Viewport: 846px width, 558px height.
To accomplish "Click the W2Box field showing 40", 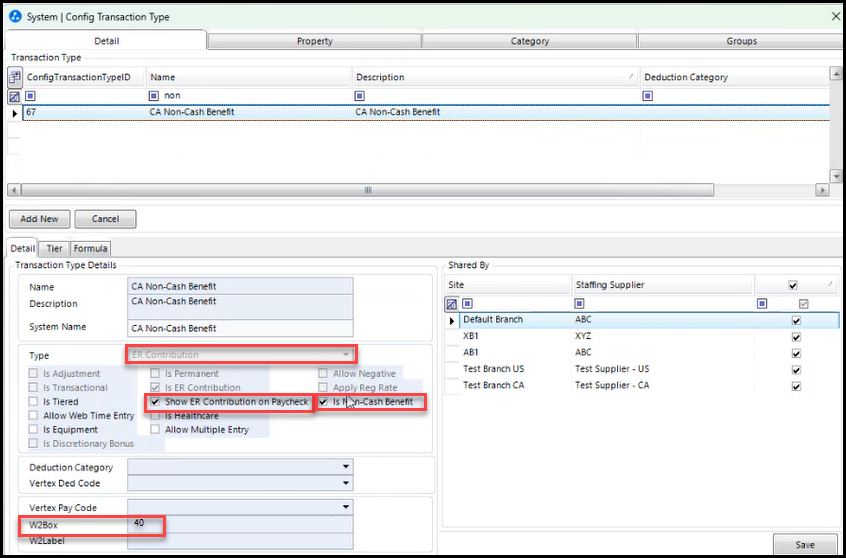I will pyautogui.click(x=240, y=524).
